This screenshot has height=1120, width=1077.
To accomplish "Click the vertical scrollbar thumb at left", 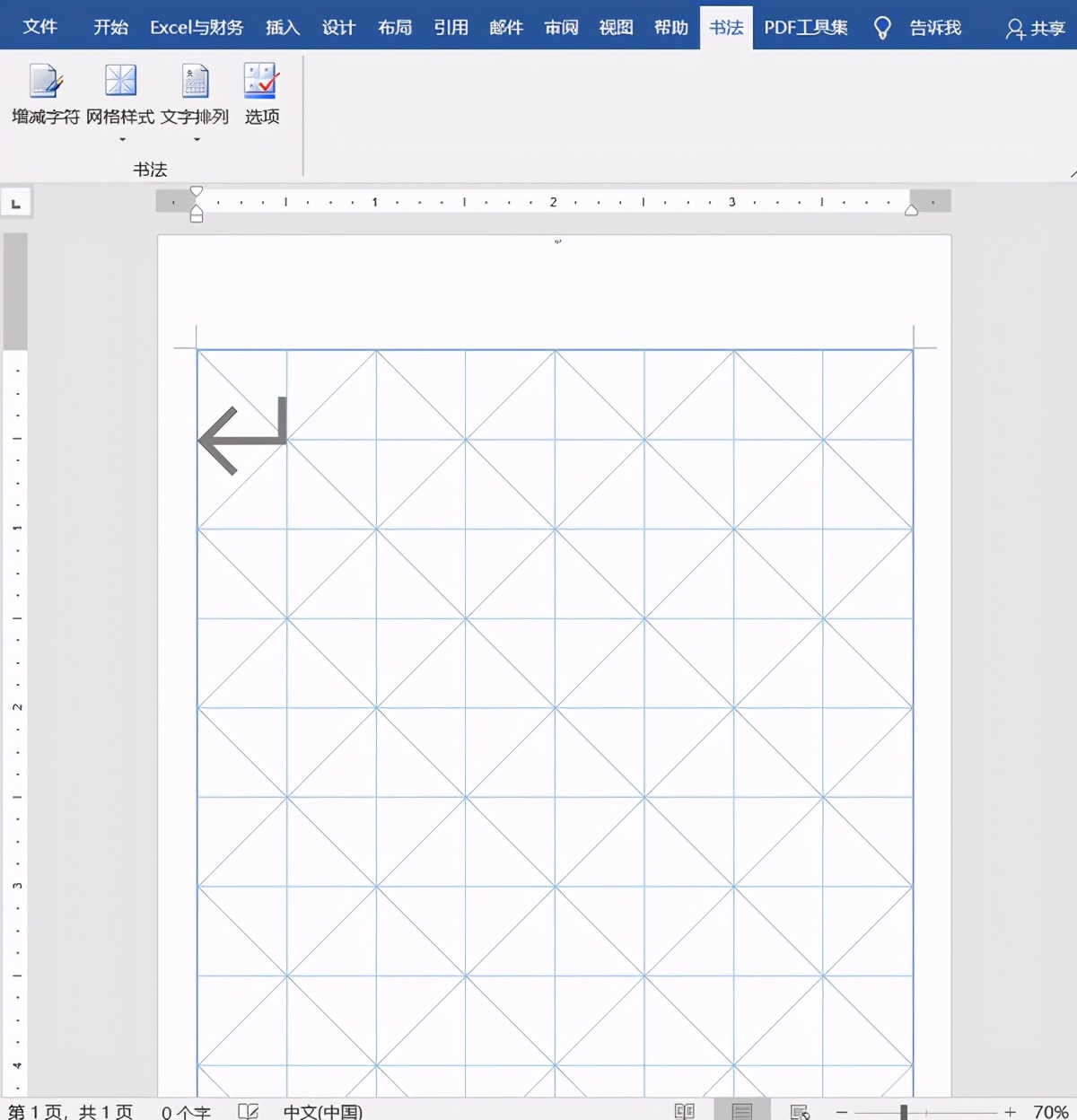I will [x=15, y=291].
